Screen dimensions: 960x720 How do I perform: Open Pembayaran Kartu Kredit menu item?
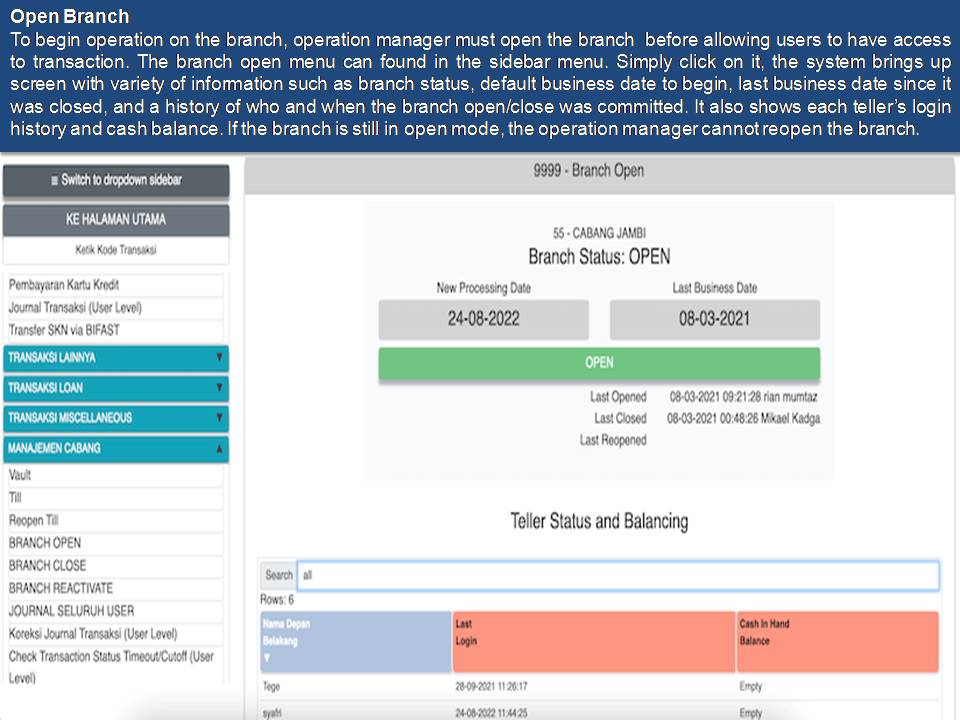tap(65, 285)
